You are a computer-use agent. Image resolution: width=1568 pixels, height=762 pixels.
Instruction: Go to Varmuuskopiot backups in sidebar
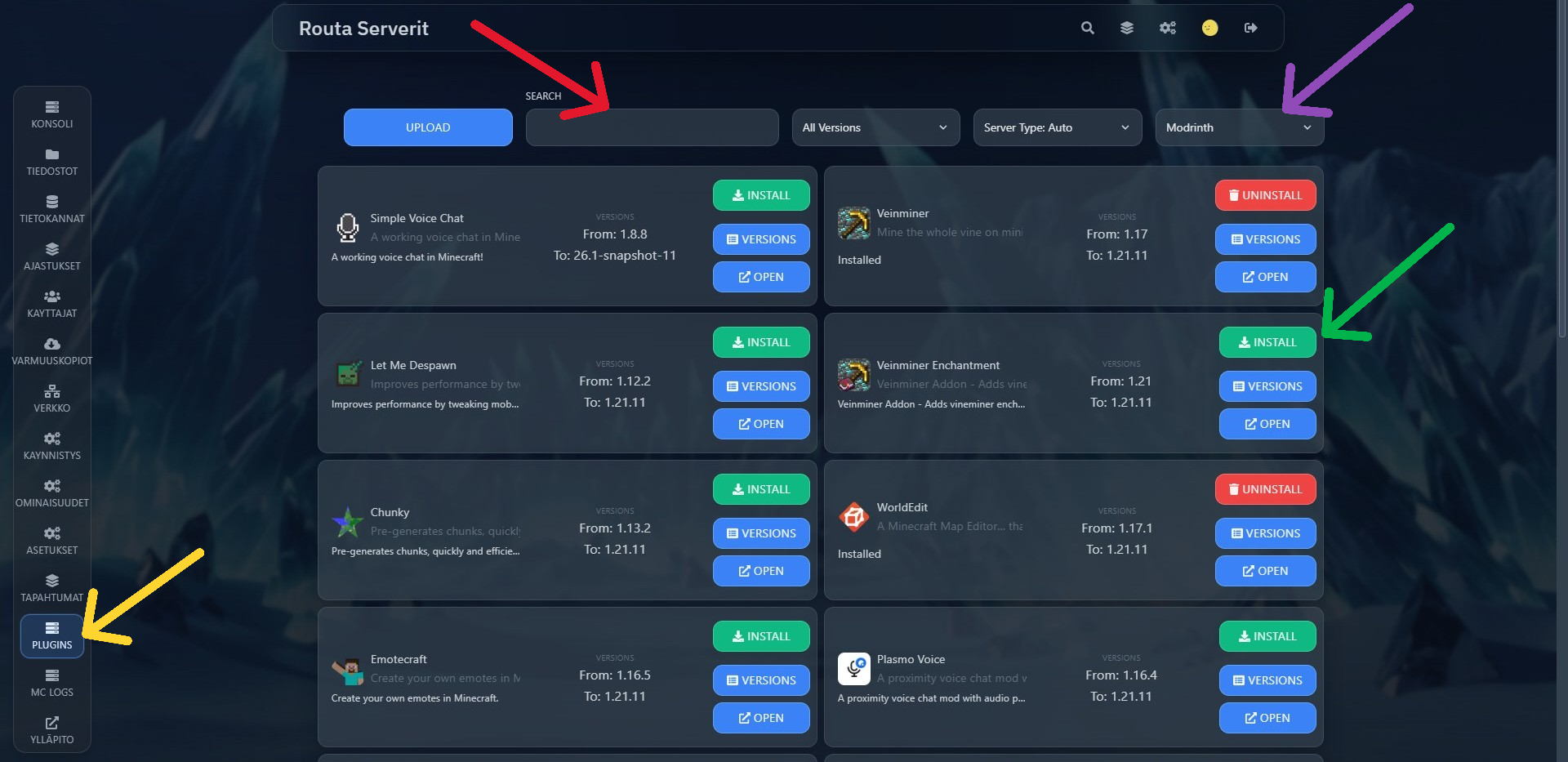(52, 351)
